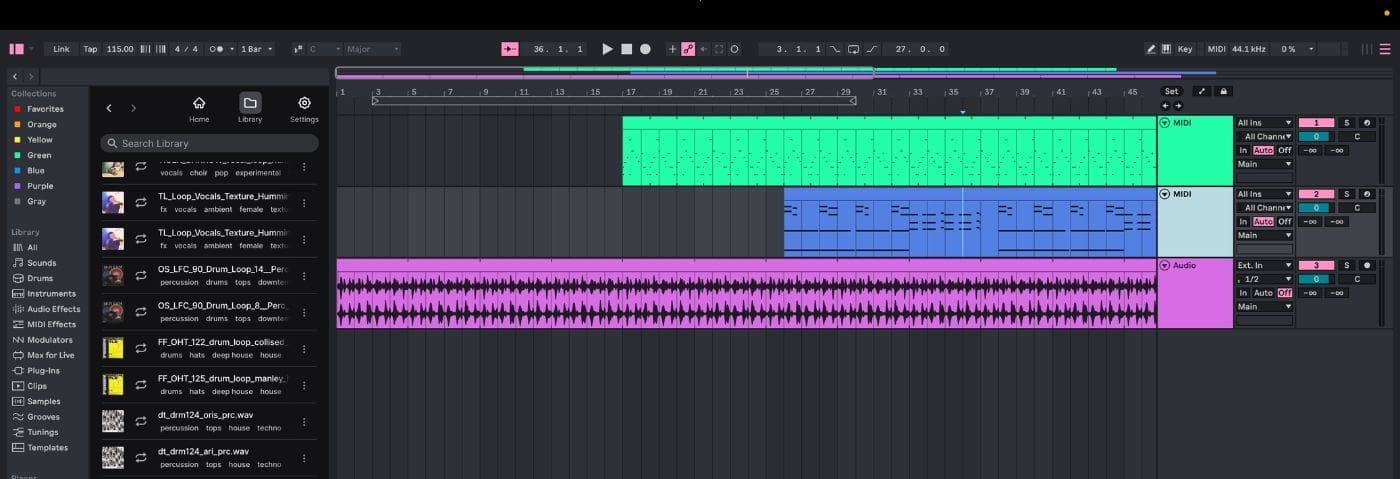Open the browser Home icon
Image resolution: width=1400 pixels, height=479 pixels.
pyautogui.click(x=199, y=108)
